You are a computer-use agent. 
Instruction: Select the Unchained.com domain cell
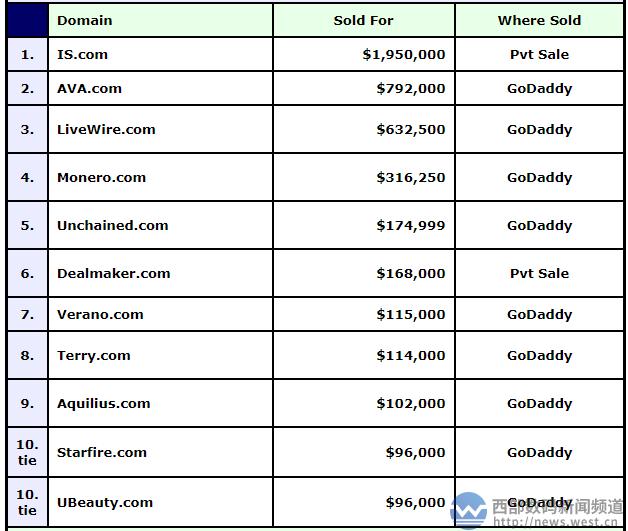point(112,225)
